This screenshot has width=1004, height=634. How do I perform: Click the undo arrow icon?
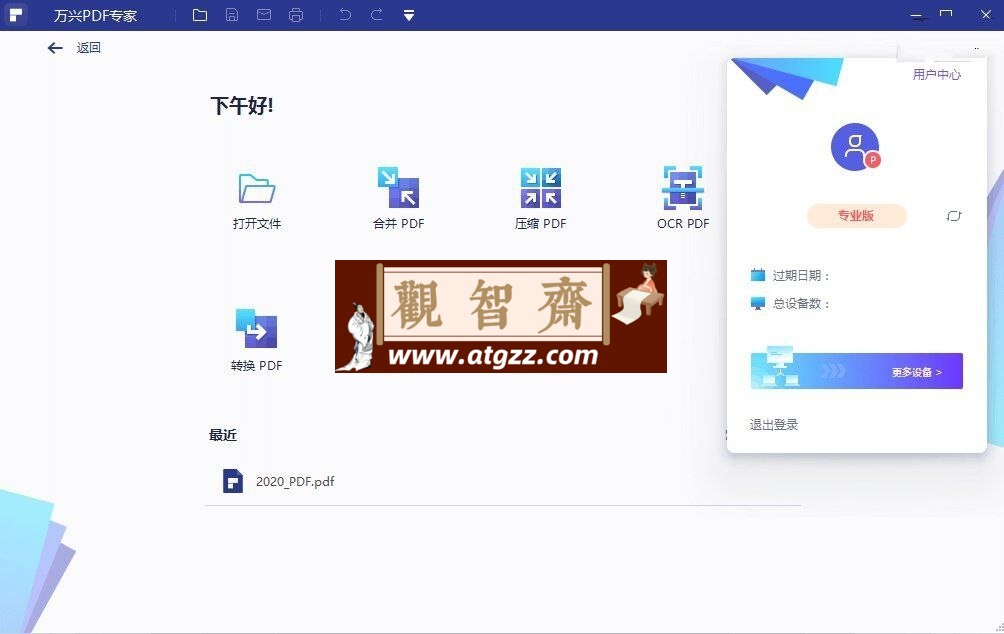pyautogui.click(x=345, y=14)
